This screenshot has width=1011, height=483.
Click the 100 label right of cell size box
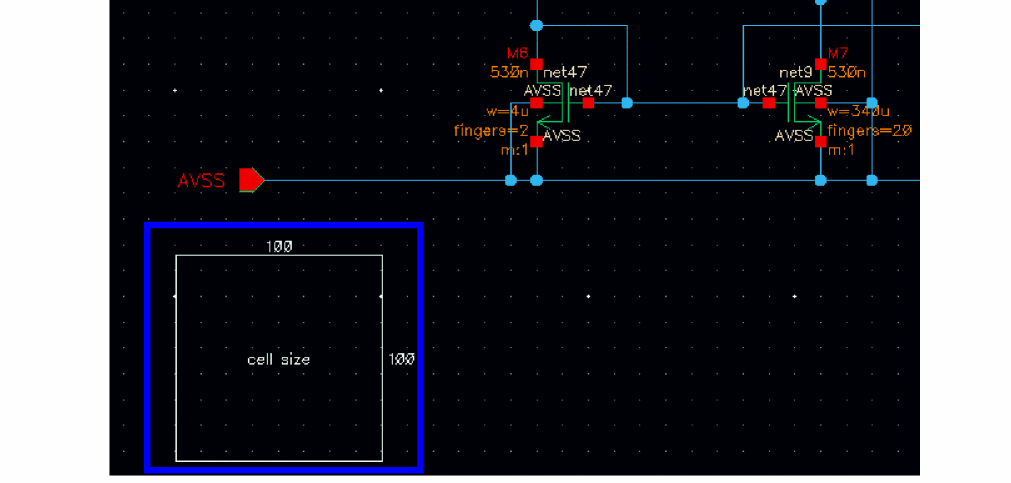tap(402, 359)
